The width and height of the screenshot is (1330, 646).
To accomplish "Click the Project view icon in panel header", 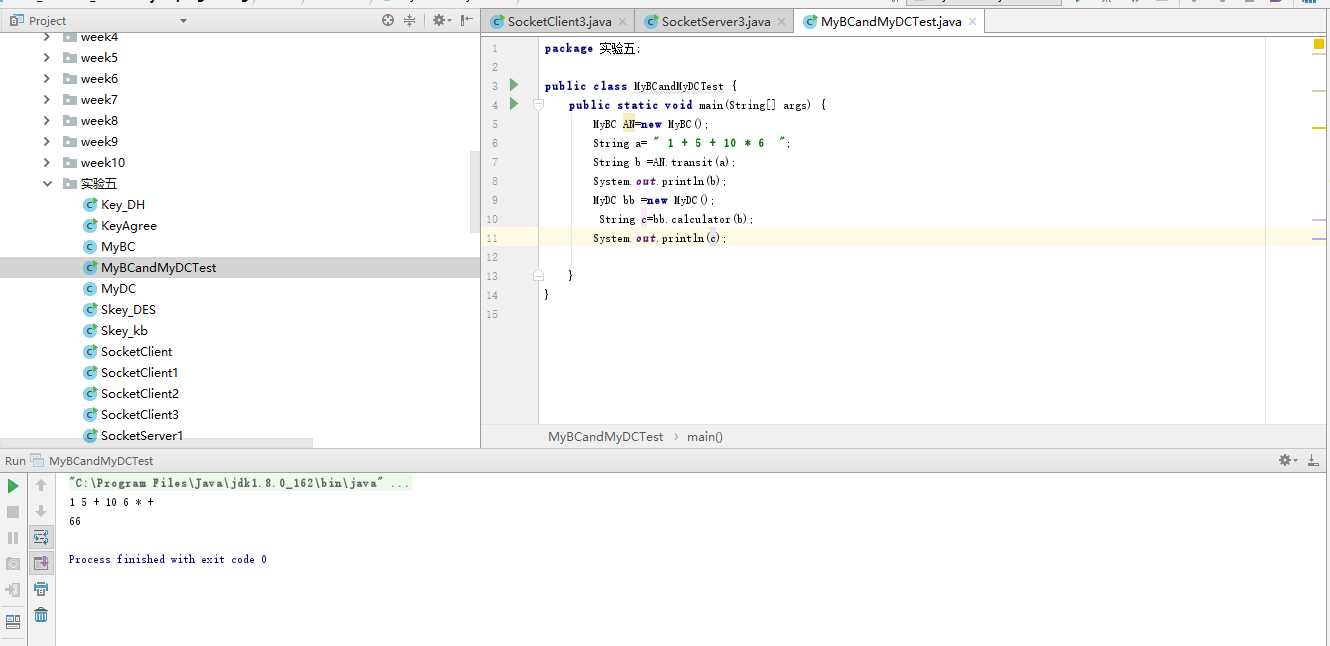I will click(x=16, y=20).
